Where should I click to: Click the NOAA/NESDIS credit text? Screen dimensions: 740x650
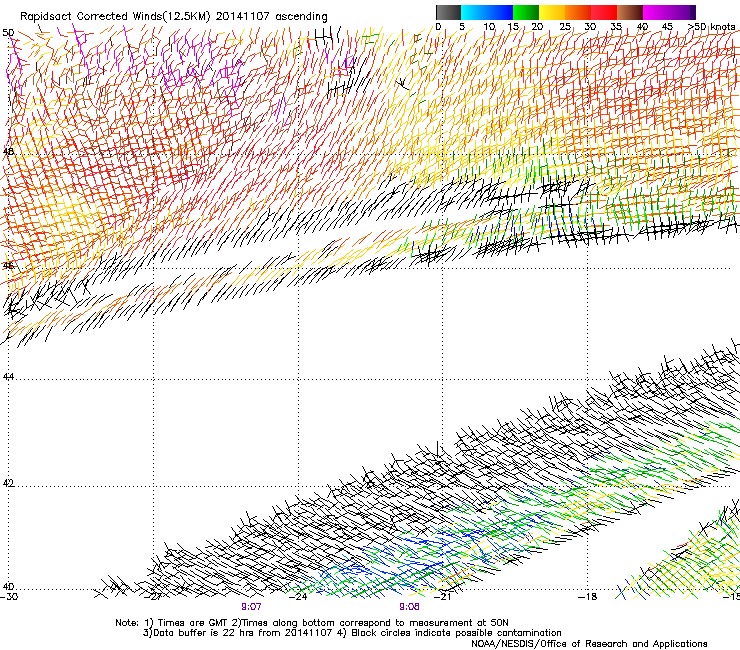pos(589,644)
